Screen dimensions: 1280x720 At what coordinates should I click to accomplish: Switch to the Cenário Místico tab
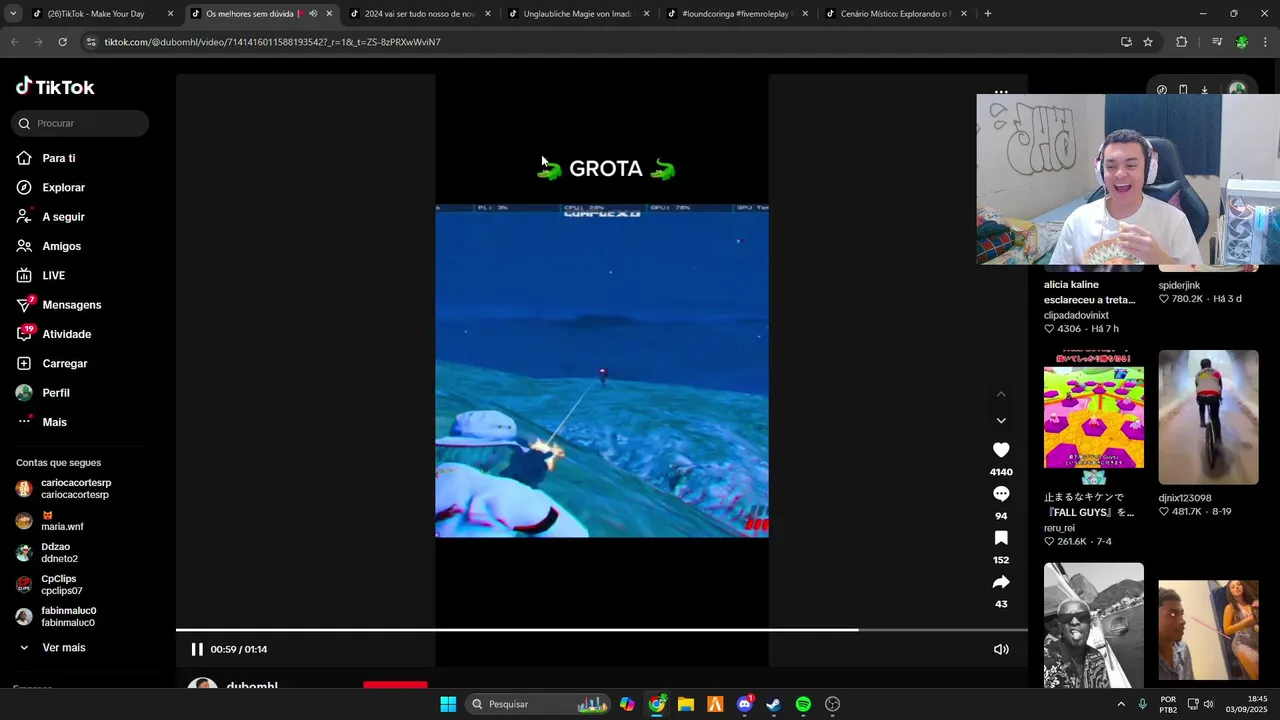click(x=895, y=14)
